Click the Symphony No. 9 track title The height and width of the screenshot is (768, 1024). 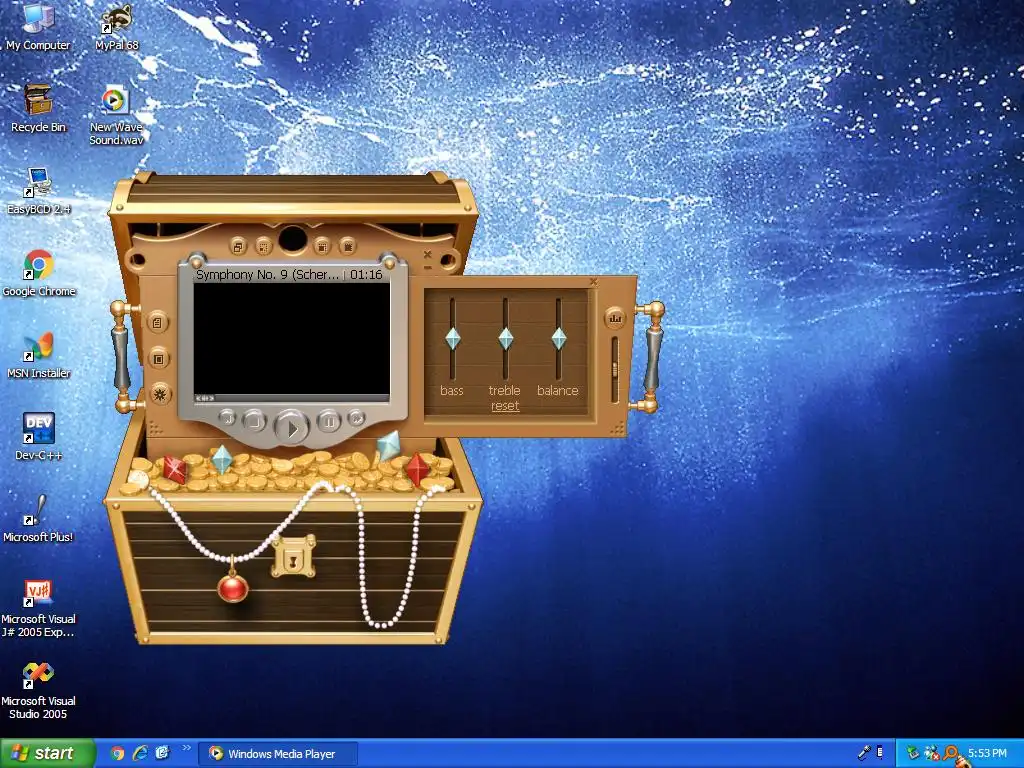pyautogui.click(x=267, y=274)
